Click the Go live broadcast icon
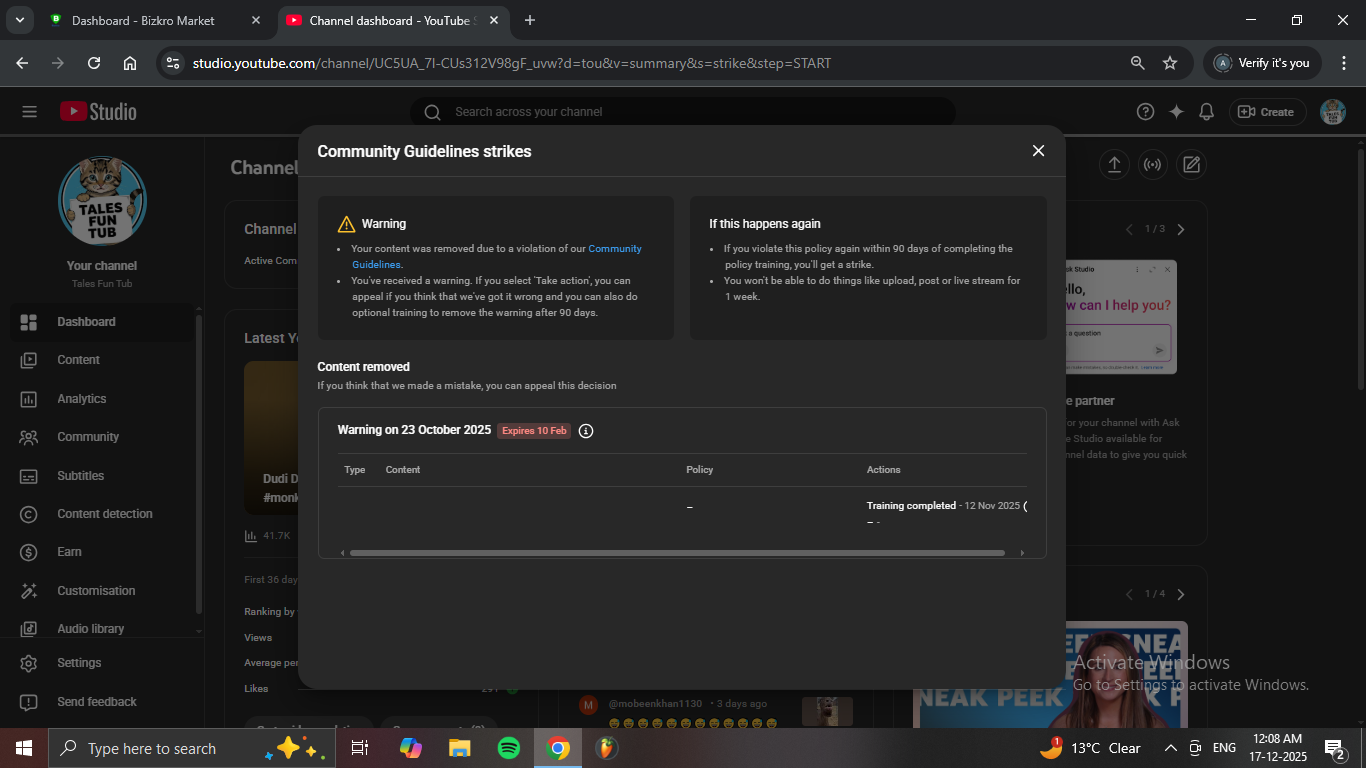The image size is (1366, 768). tap(1152, 165)
